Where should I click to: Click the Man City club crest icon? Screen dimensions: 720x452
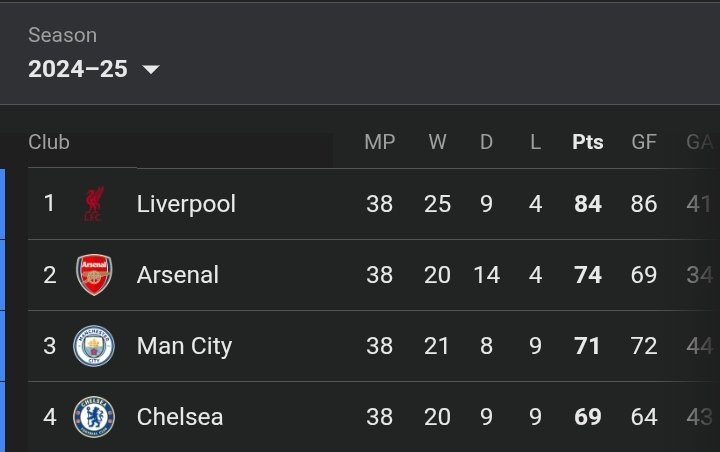point(94,346)
